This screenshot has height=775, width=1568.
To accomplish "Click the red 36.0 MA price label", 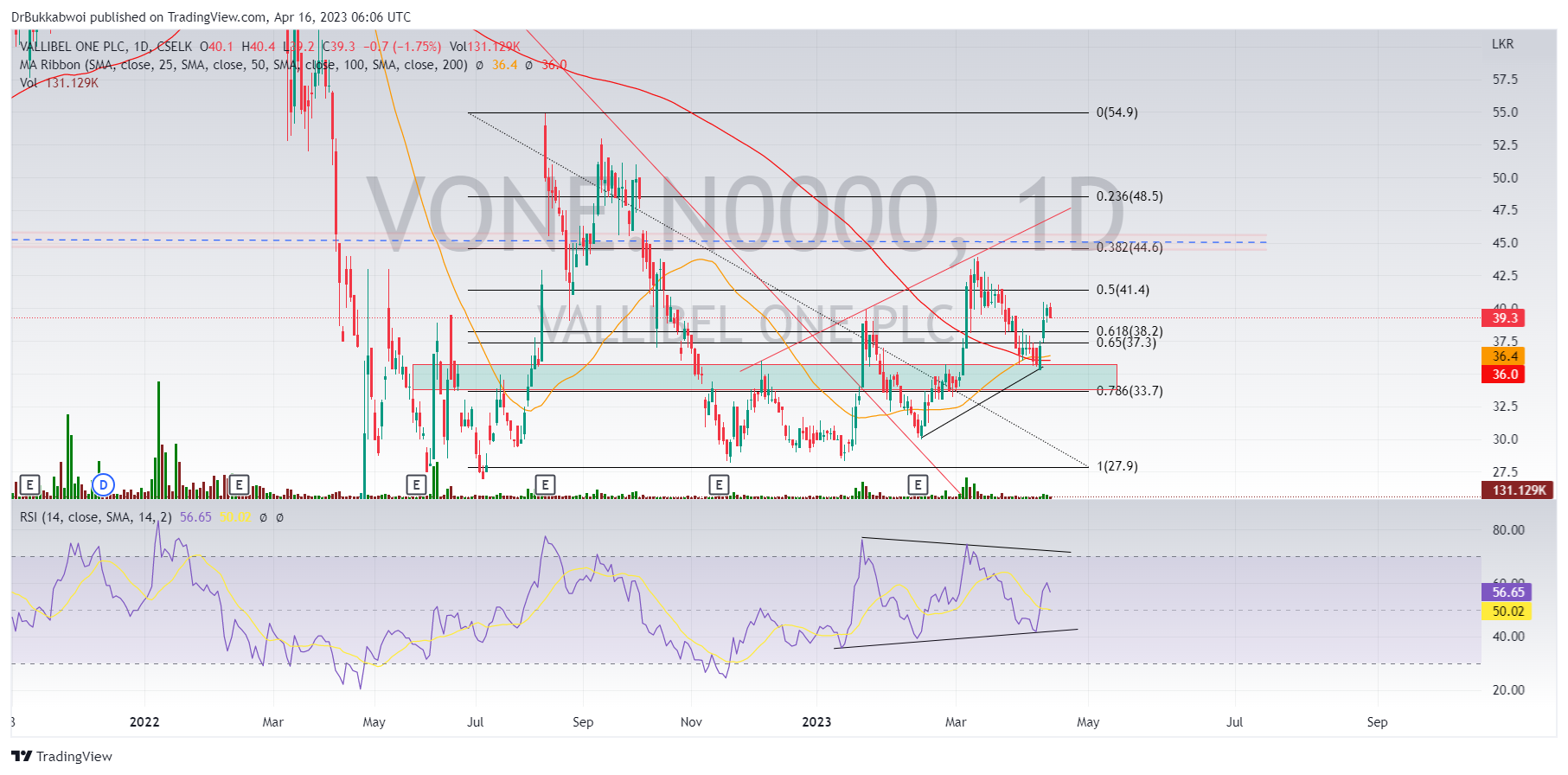I will pos(1505,375).
